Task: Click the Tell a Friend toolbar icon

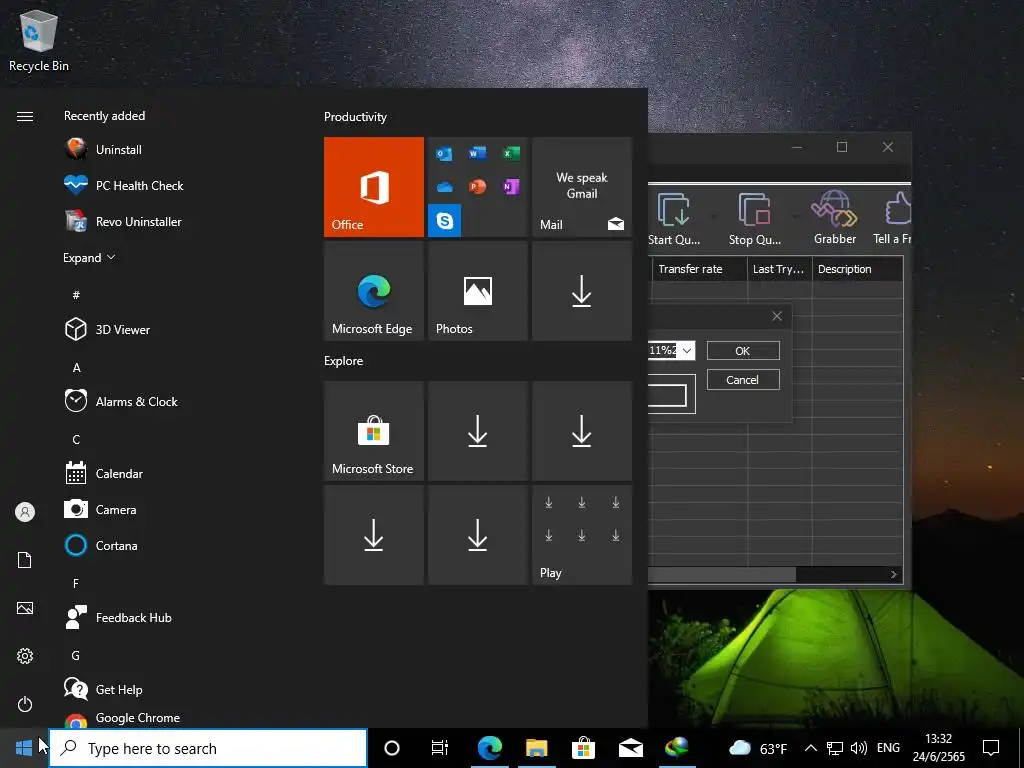Action: (x=893, y=218)
